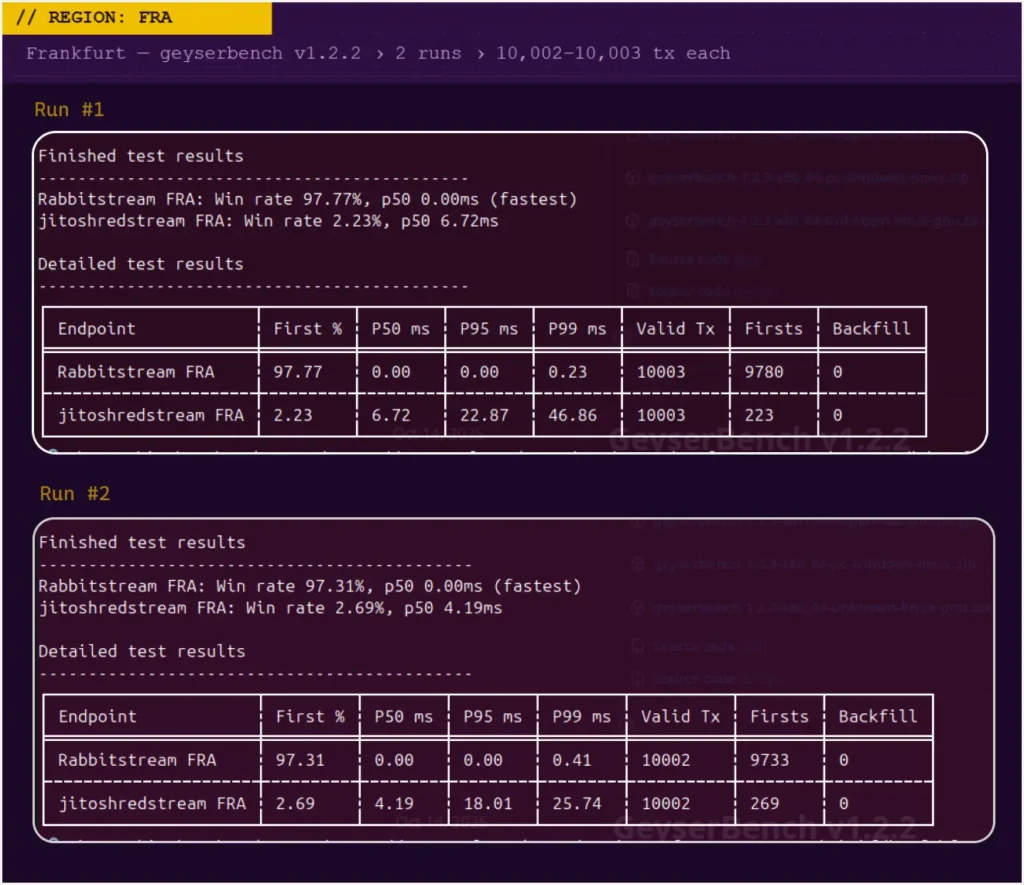Click the 'P99 ms' header in Run #2 table
Screen dimensions: 1024x885
pos(581,716)
